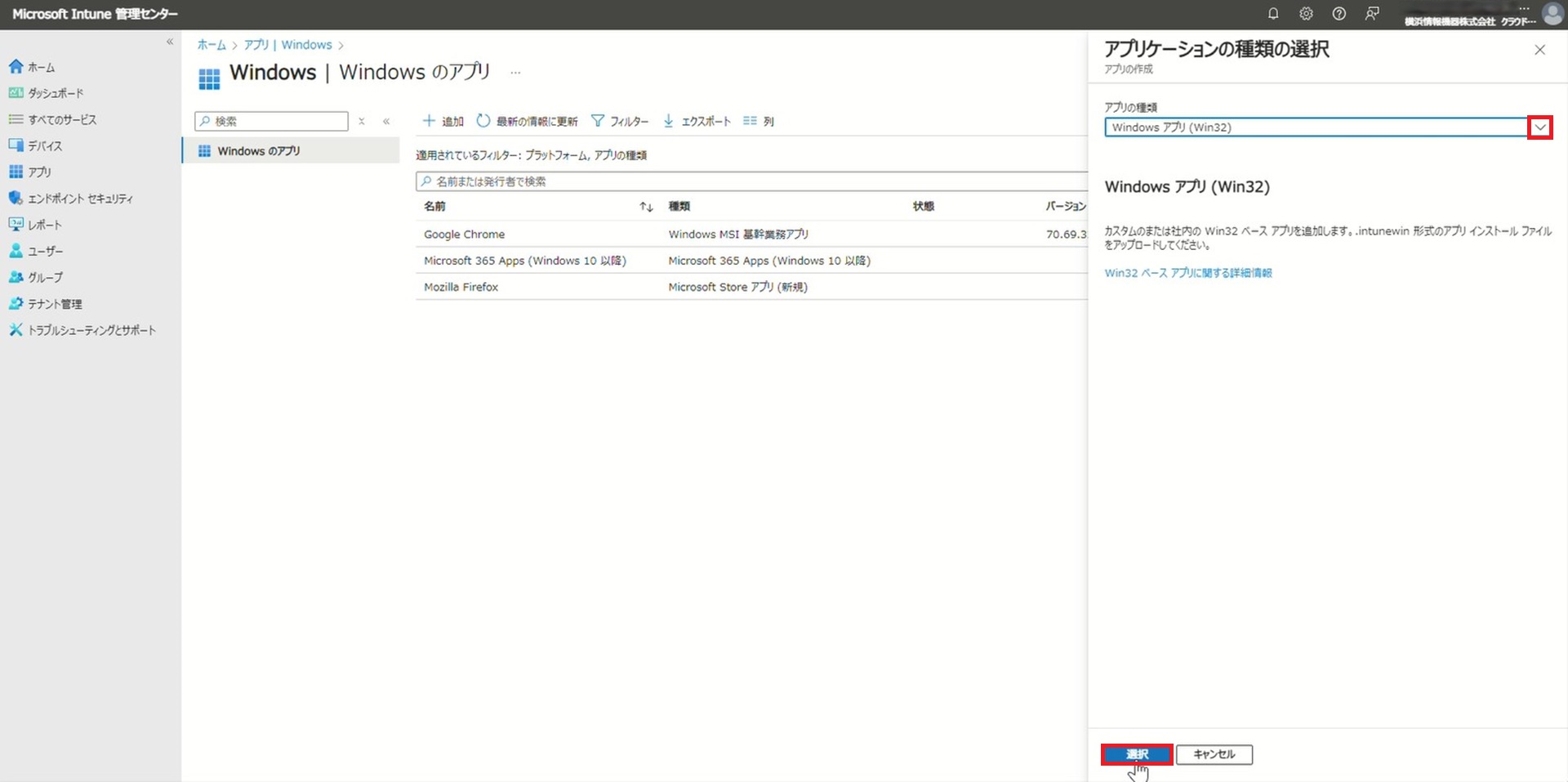Open the フィルター filter button
The width and height of the screenshot is (1568, 782).
point(620,121)
